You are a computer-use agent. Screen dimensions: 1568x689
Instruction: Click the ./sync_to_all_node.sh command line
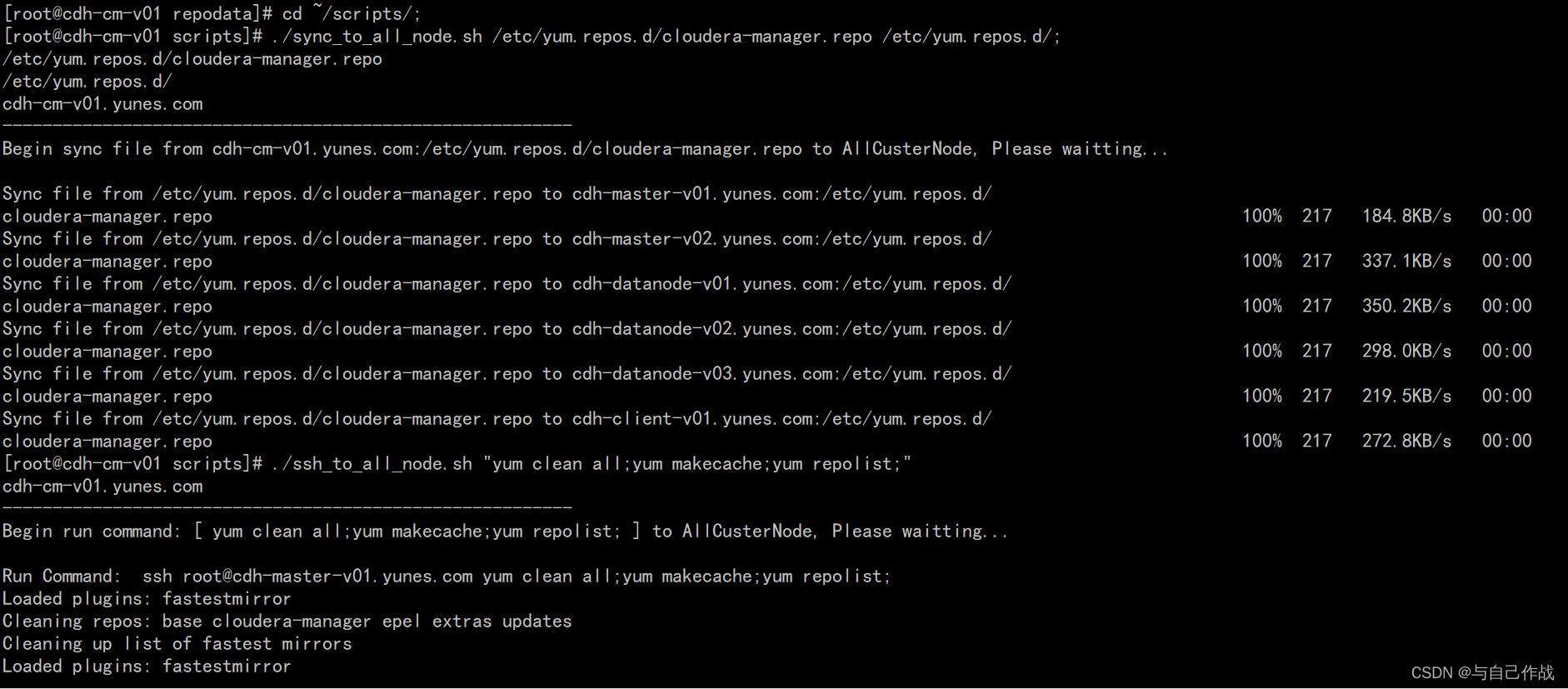(x=532, y=36)
